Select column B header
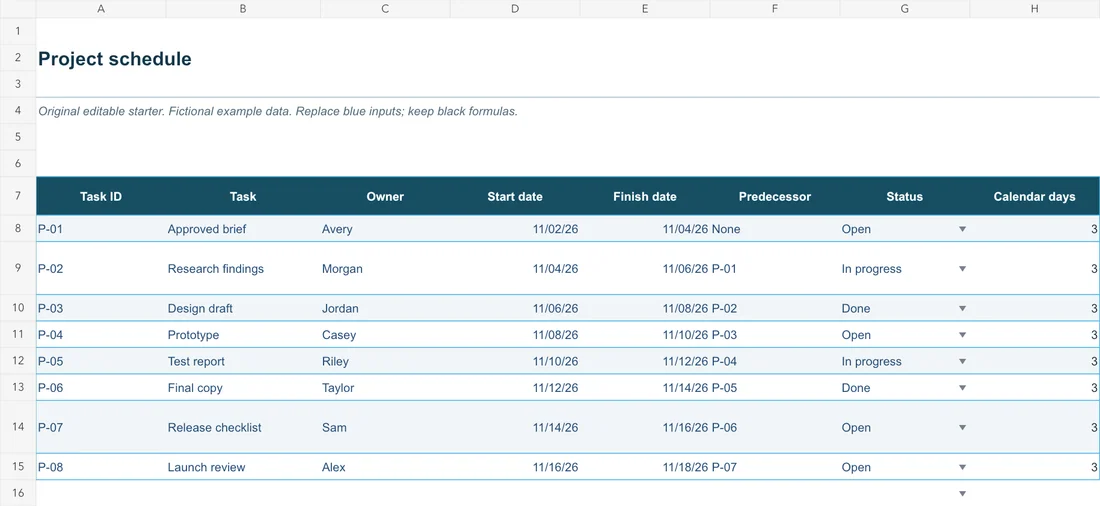 tap(243, 8)
